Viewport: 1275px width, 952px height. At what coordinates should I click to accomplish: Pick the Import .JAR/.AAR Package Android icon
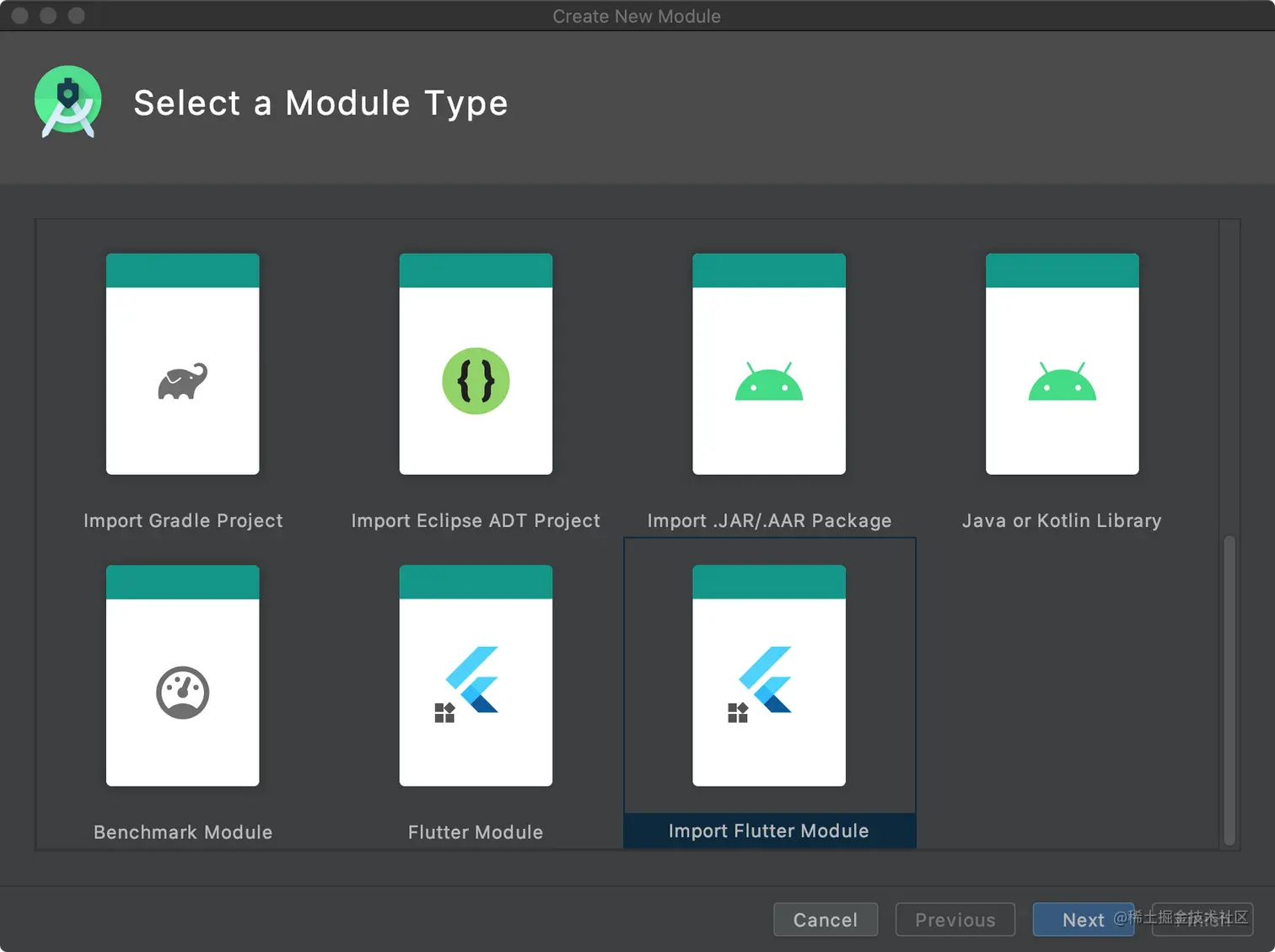(x=769, y=382)
